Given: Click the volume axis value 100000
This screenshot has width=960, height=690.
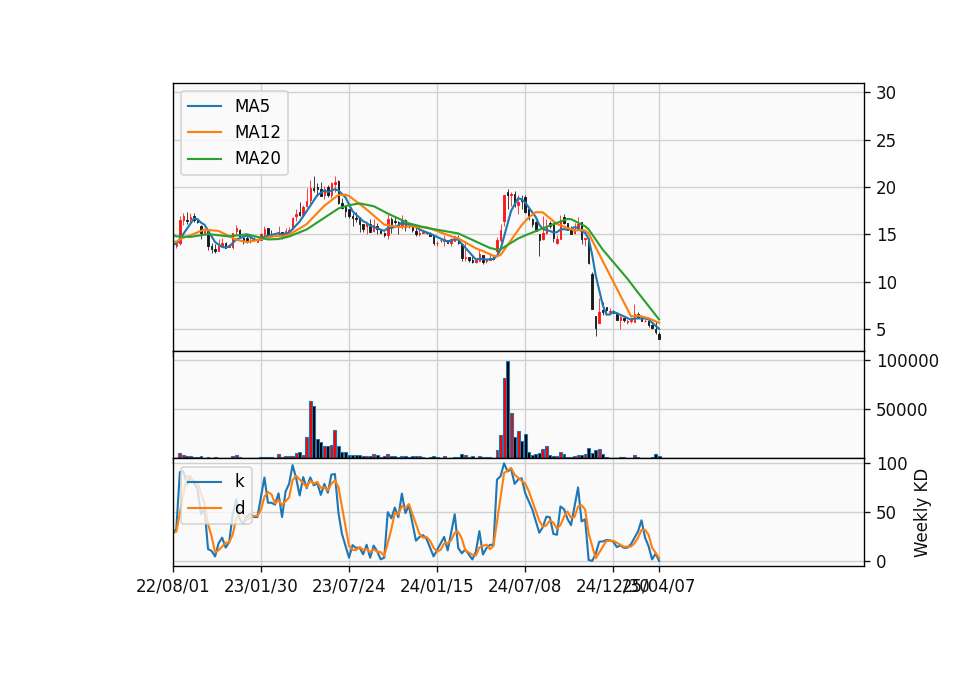Looking at the screenshot, I should (x=907, y=361).
